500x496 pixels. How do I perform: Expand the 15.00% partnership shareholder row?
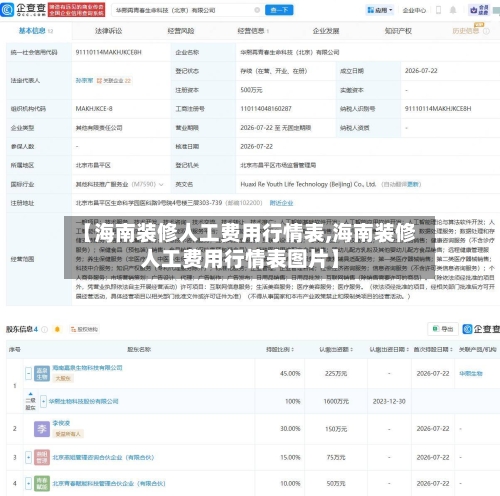[29, 457]
